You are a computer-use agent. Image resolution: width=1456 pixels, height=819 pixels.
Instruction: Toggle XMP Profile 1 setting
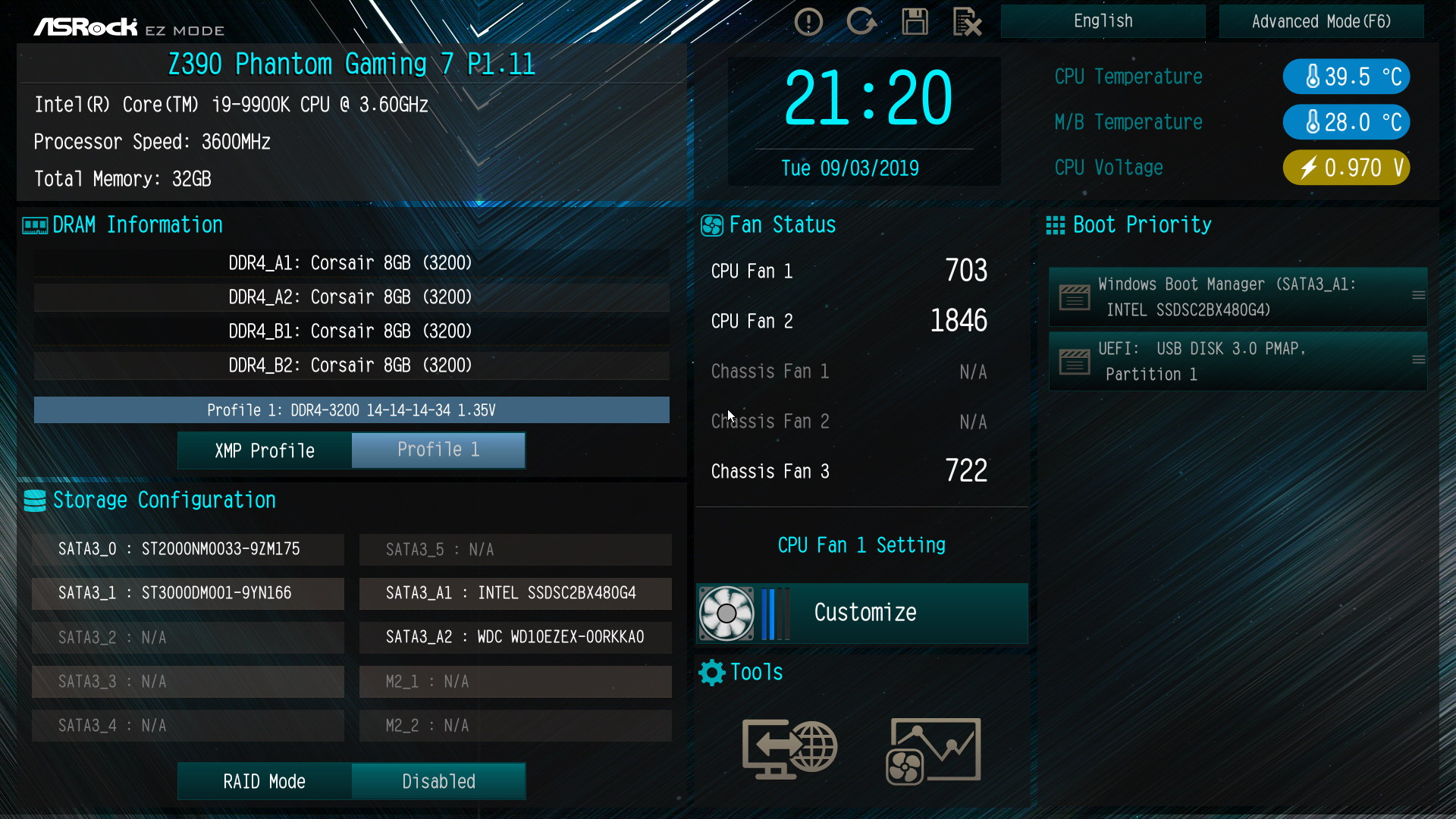pos(438,450)
